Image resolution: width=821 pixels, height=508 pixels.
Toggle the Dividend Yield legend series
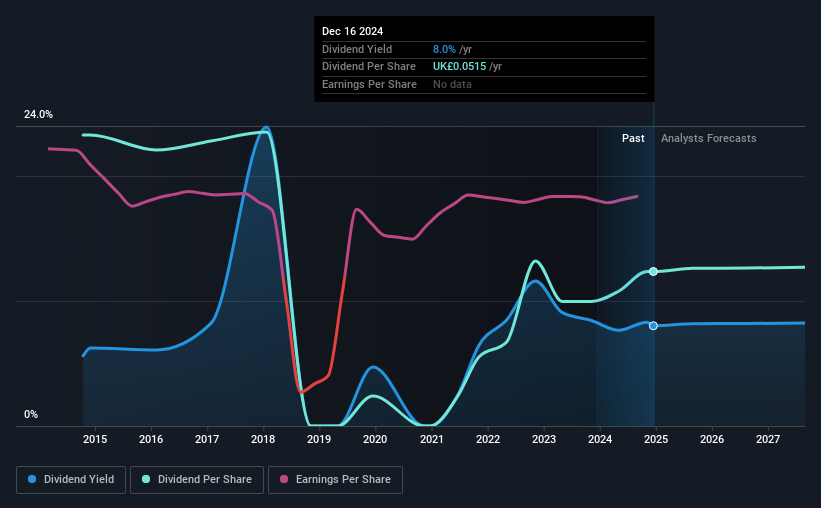(x=71, y=480)
